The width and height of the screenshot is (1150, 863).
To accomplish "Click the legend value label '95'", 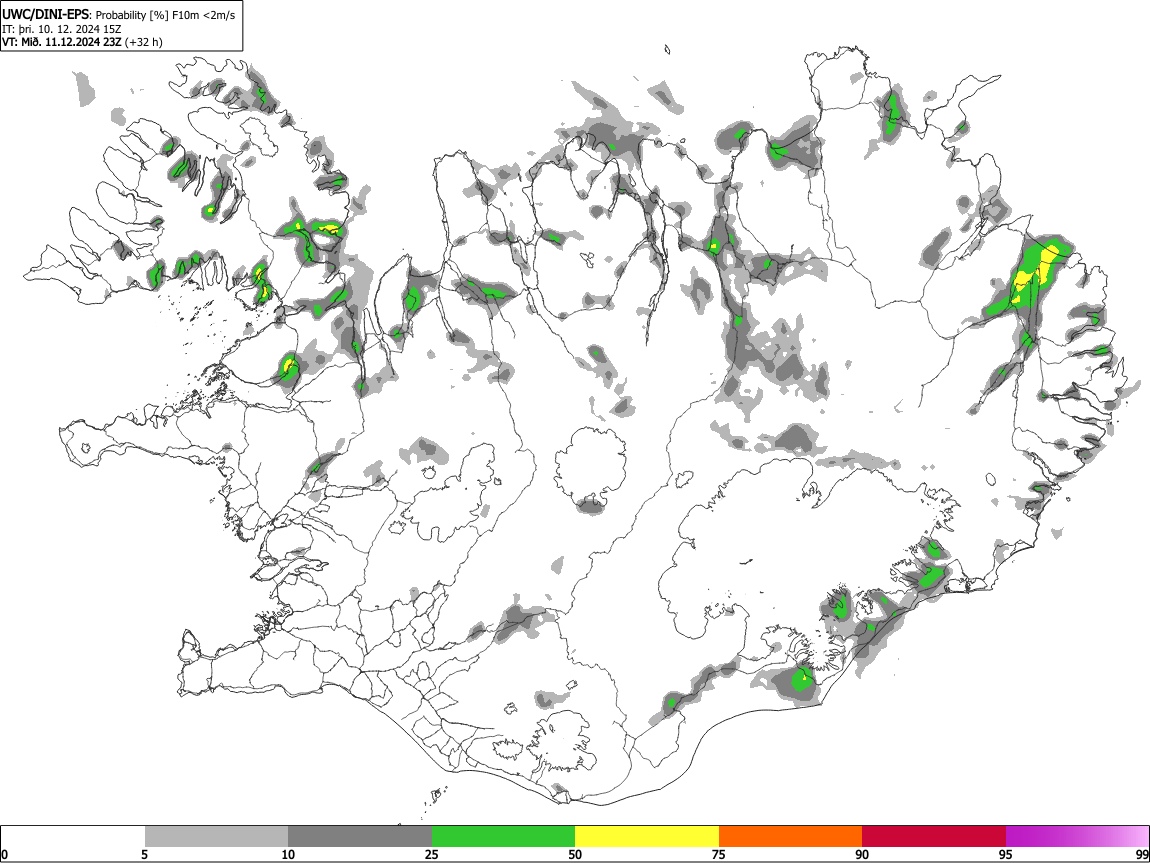I will click(x=1006, y=854).
